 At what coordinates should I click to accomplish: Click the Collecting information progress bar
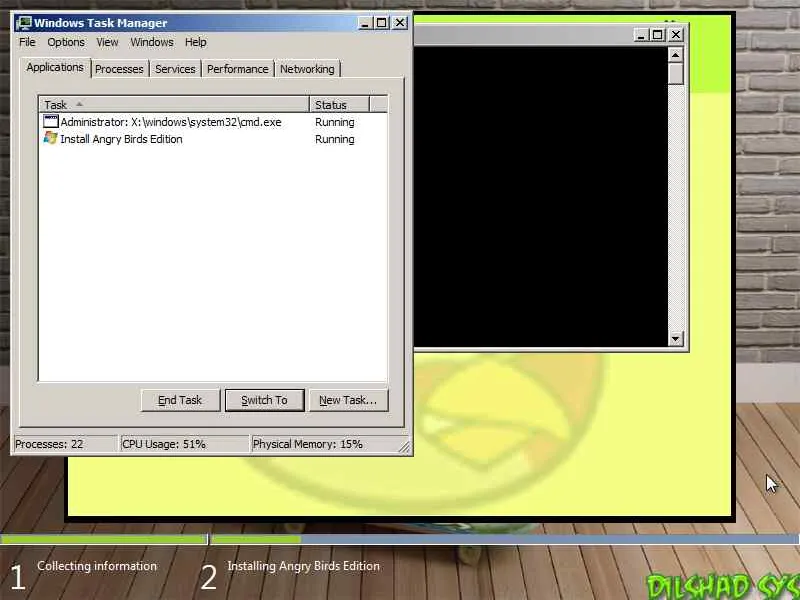pos(103,539)
